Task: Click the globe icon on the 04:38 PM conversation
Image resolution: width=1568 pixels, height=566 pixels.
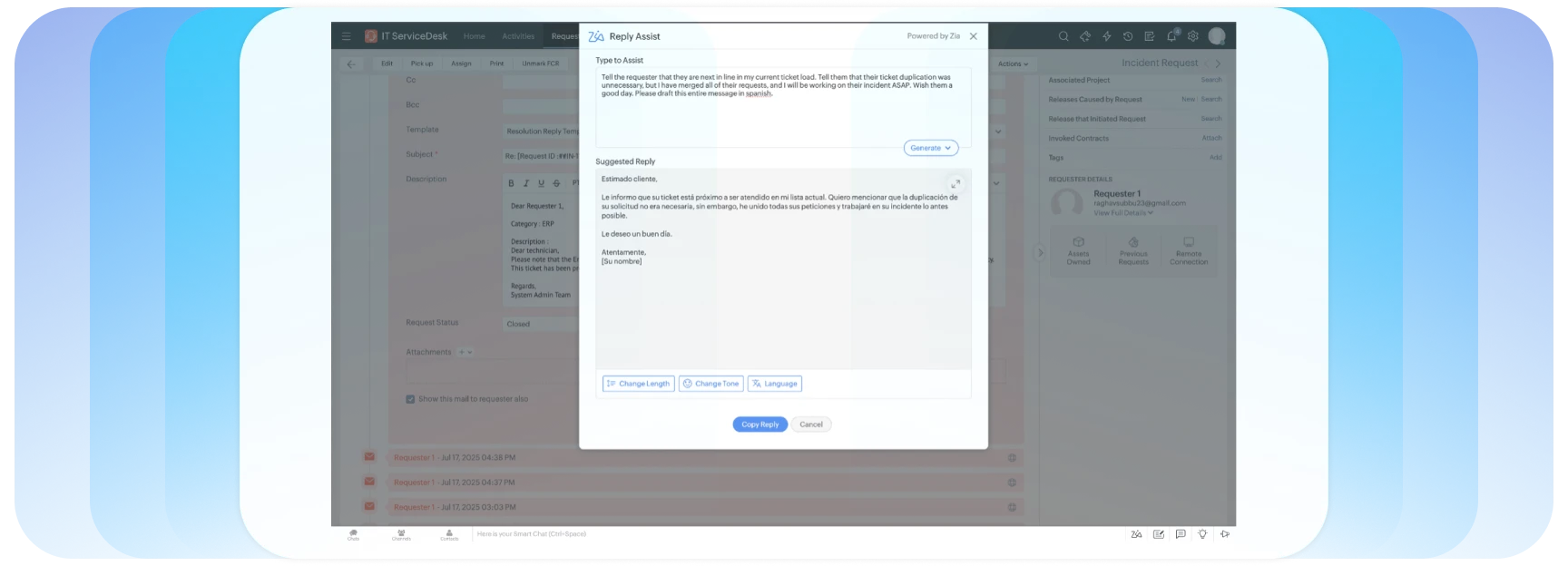Action: pos(1012,458)
